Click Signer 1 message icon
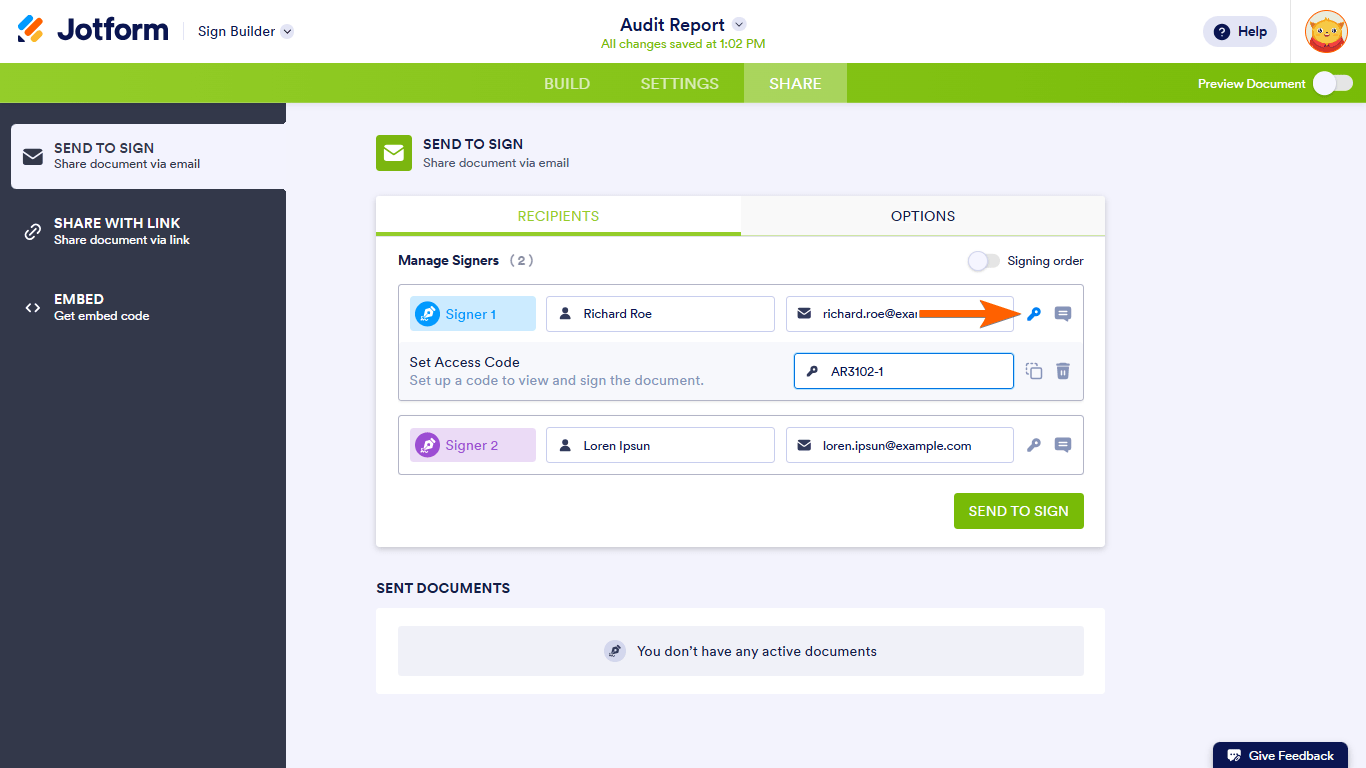The height and width of the screenshot is (768, 1366). [1063, 314]
